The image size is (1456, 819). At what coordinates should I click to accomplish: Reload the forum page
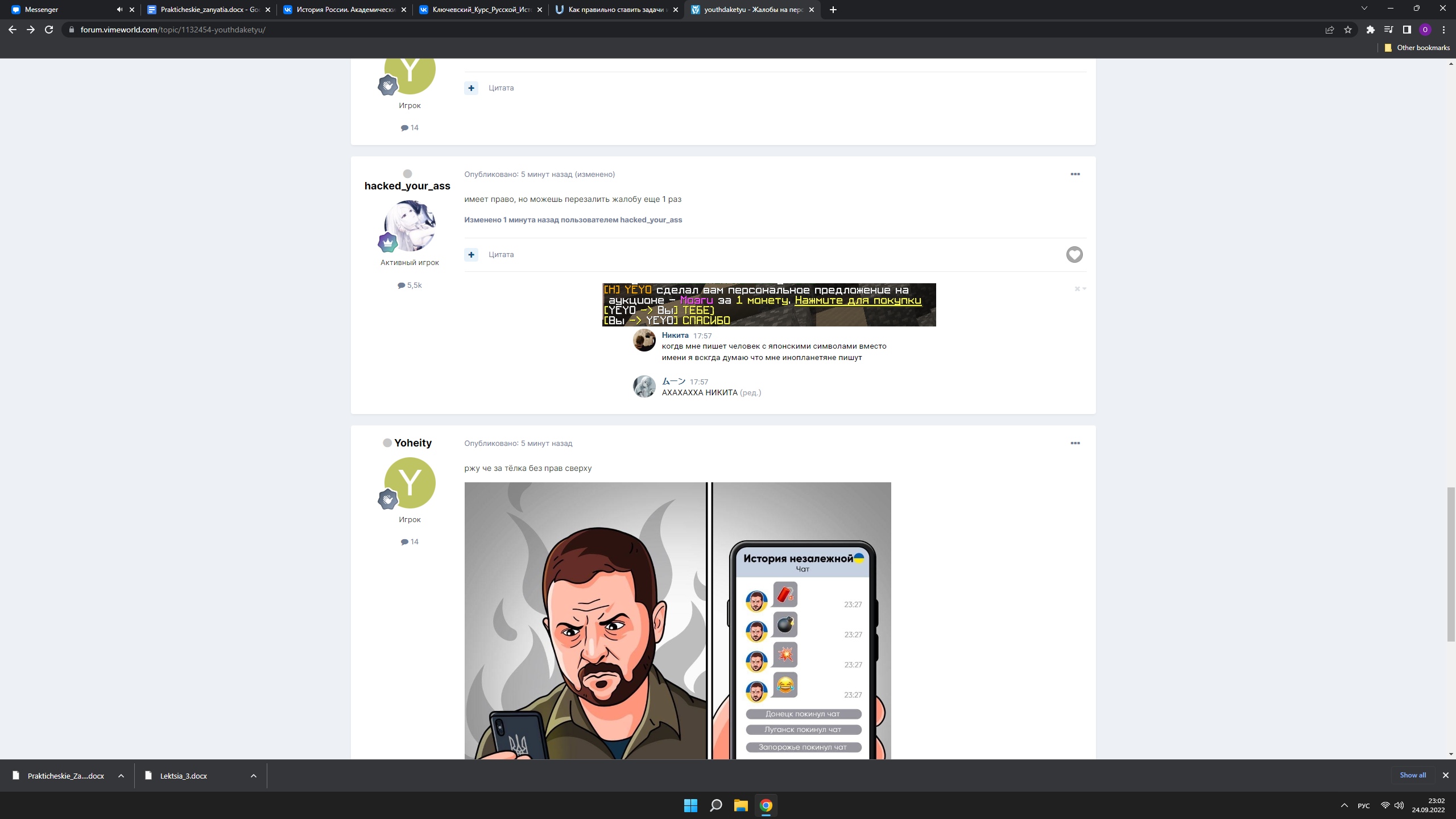click(49, 30)
